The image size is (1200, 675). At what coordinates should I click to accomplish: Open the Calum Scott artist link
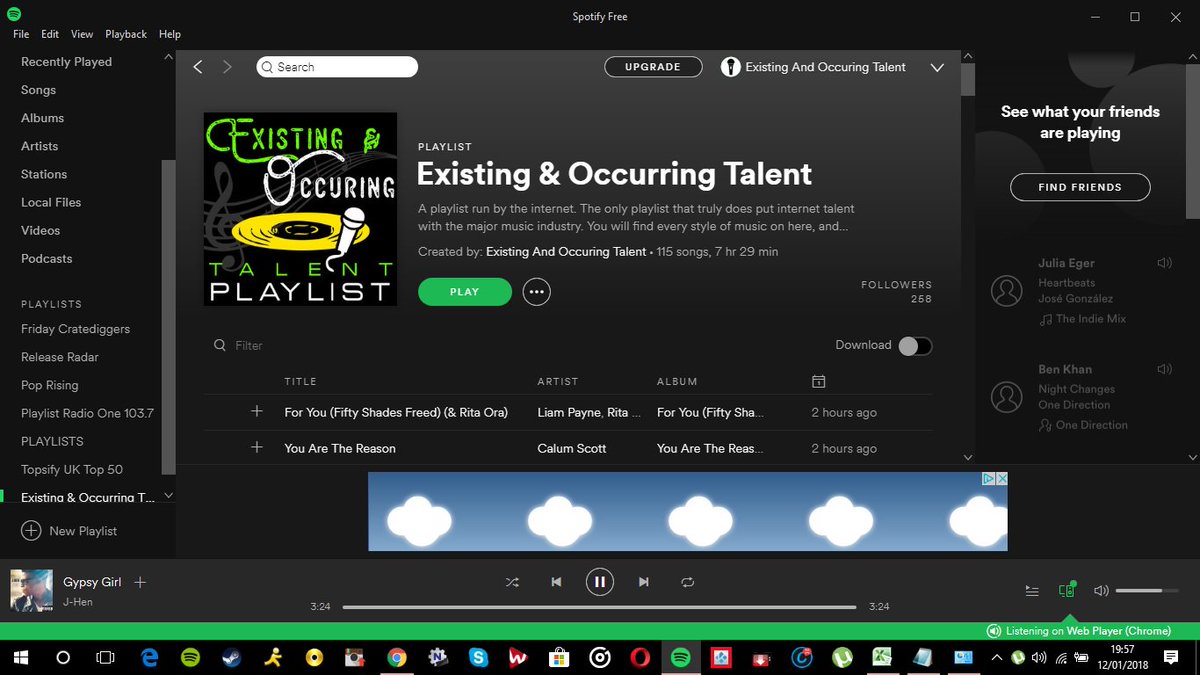[572, 448]
